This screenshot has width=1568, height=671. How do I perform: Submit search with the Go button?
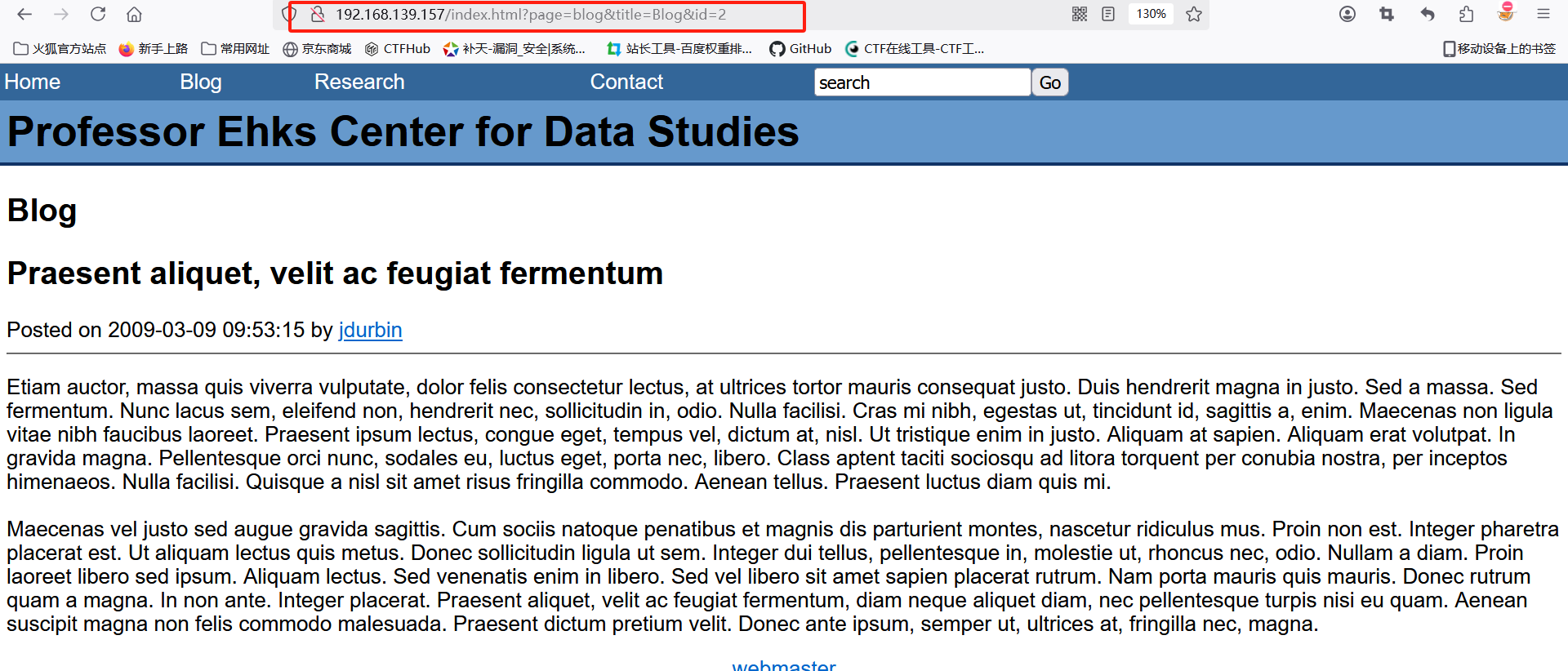click(x=1050, y=82)
